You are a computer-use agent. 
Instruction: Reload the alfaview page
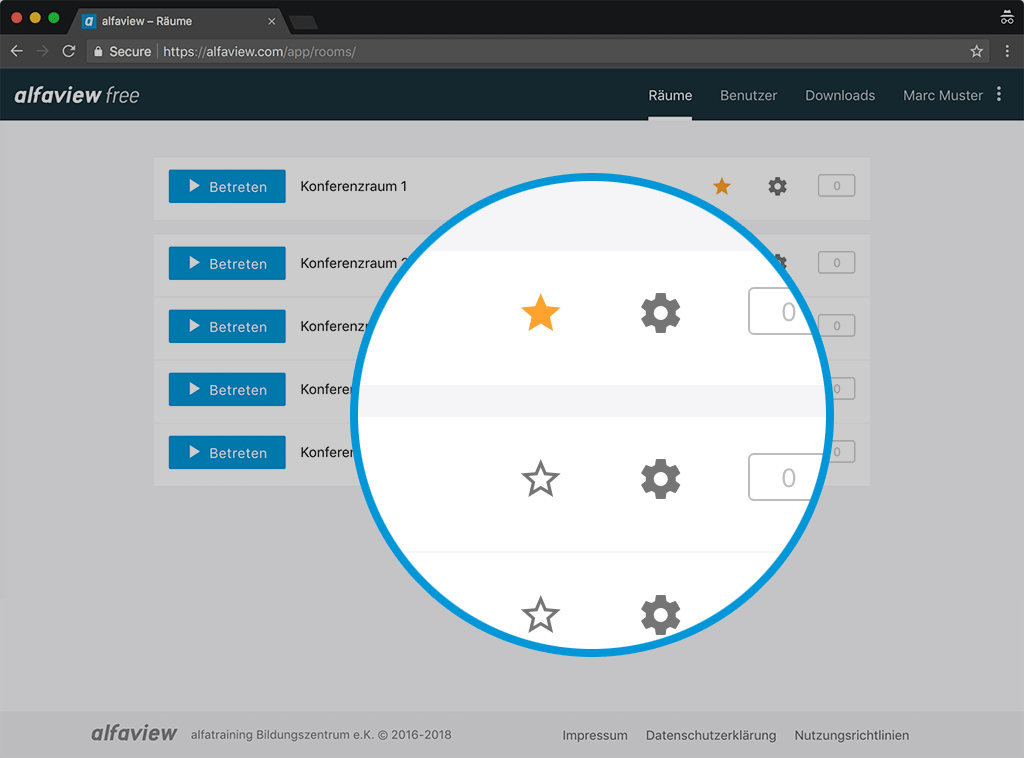pos(69,51)
